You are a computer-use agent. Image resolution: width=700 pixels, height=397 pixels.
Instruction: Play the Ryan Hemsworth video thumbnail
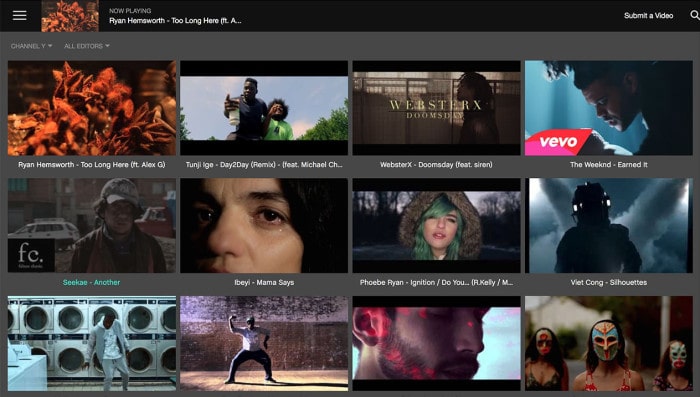coord(92,108)
